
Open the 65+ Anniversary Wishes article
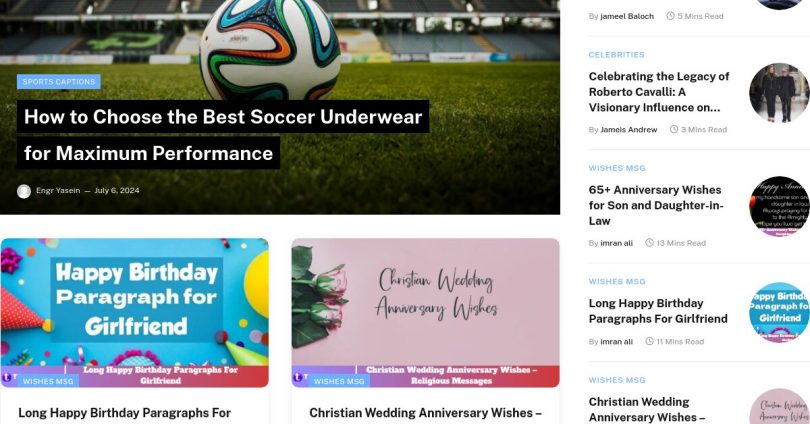[x=656, y=205]
